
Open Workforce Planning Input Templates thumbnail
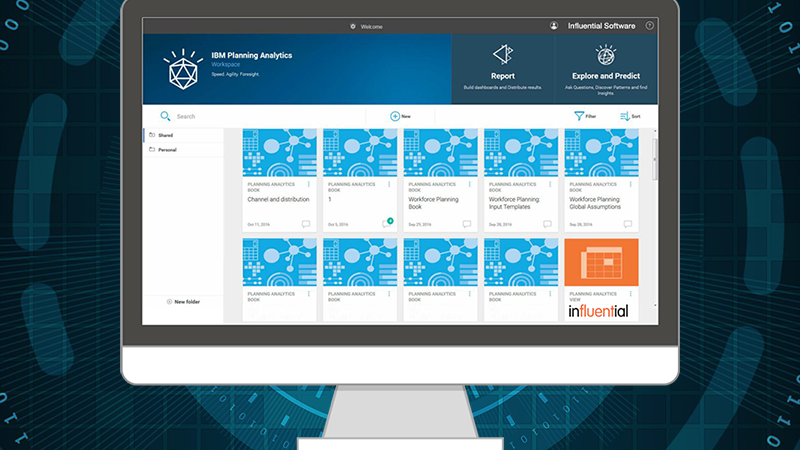coord(521,153)
